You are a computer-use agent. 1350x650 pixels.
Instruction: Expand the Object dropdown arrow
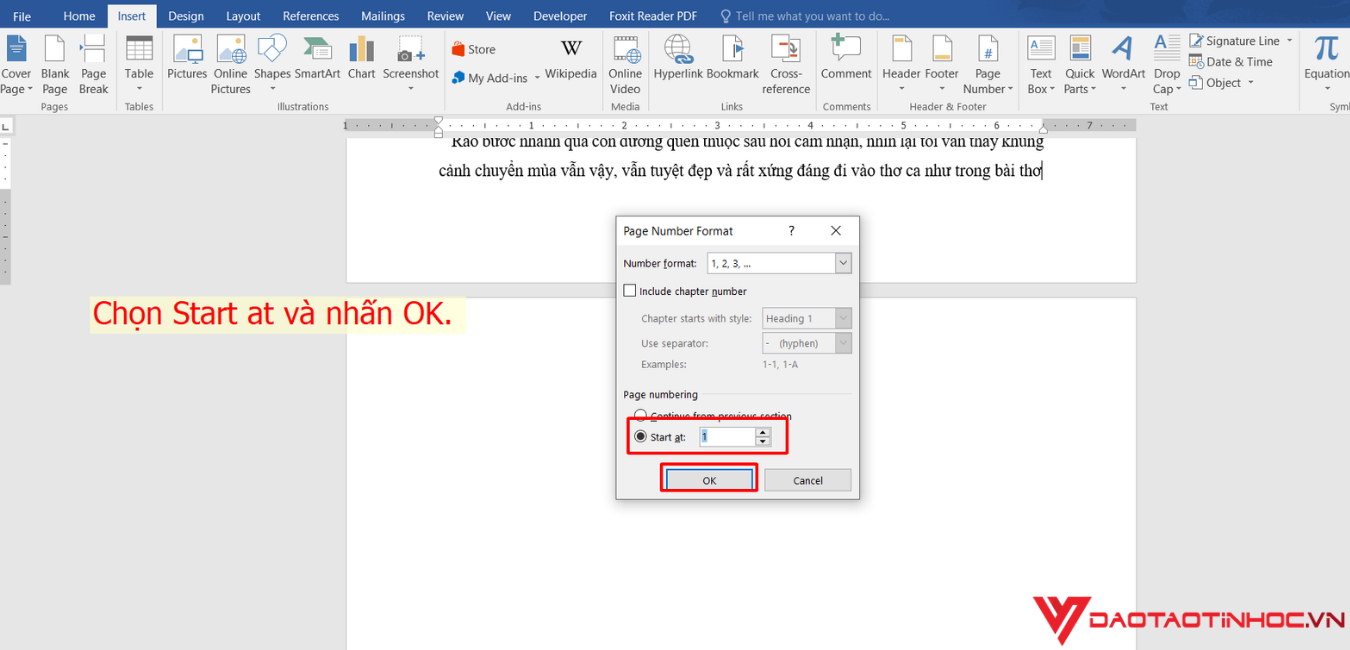1250,83
